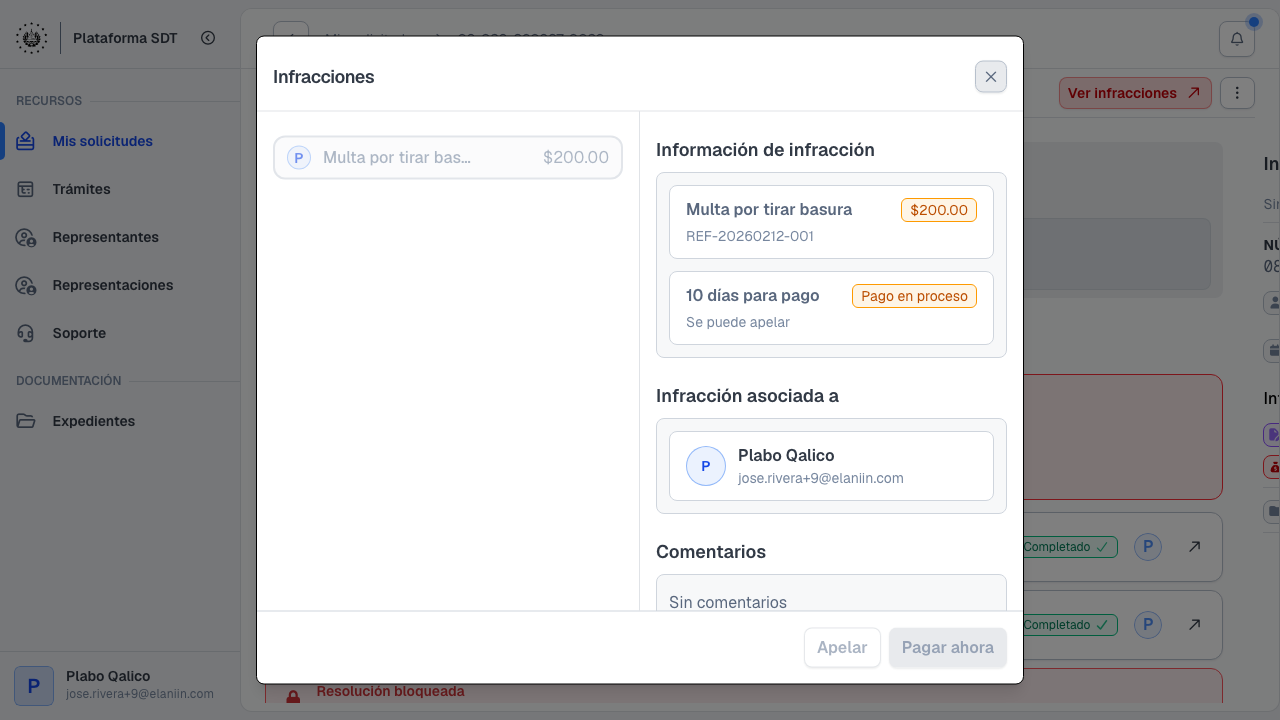Click the Pagar ahora button
Screen dimensions: 1280x720
coord(948,648)
